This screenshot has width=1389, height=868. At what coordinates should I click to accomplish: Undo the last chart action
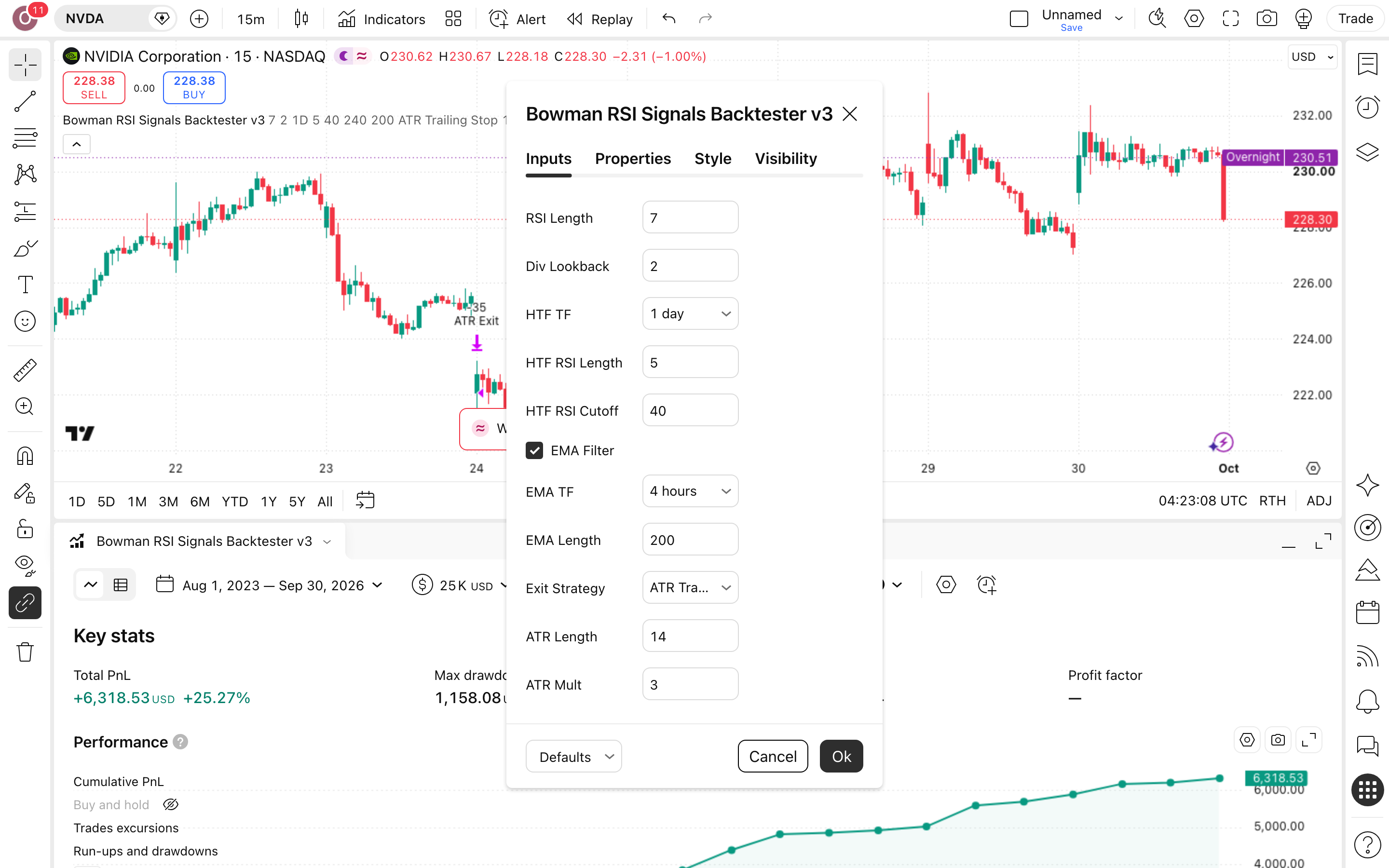[x=668, y=19]
